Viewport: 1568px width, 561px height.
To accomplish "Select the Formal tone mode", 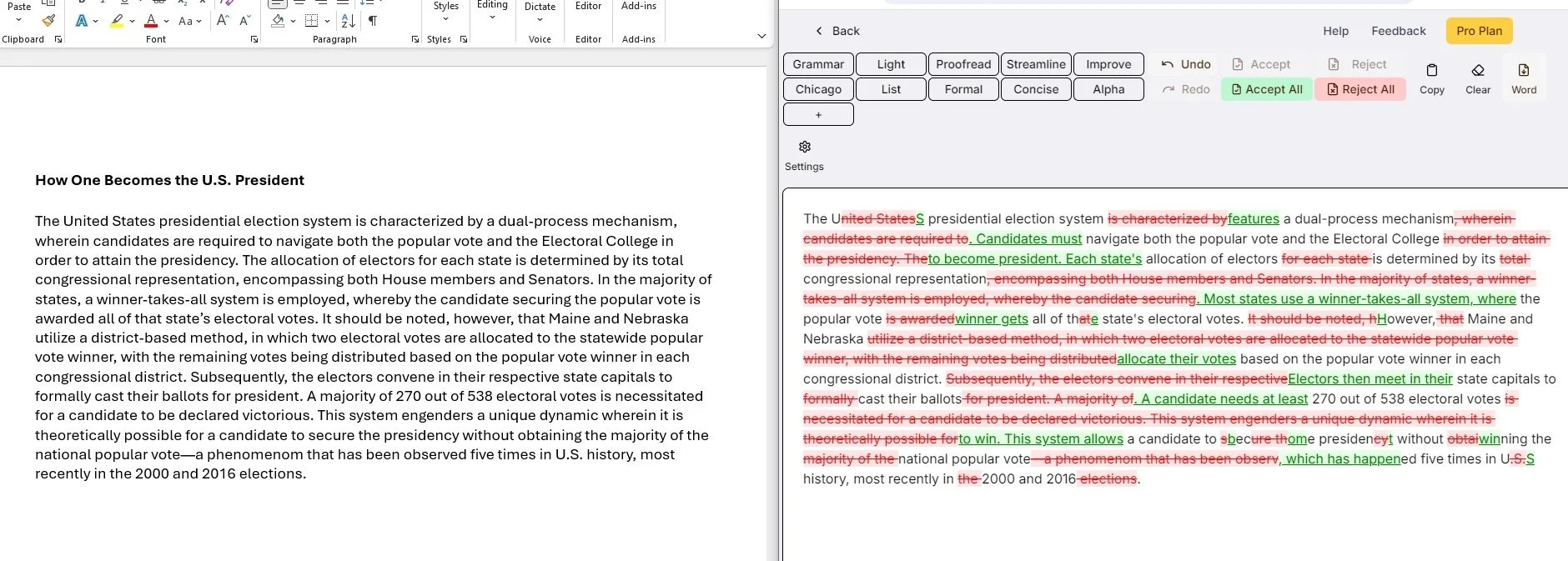I will (963, 89).
